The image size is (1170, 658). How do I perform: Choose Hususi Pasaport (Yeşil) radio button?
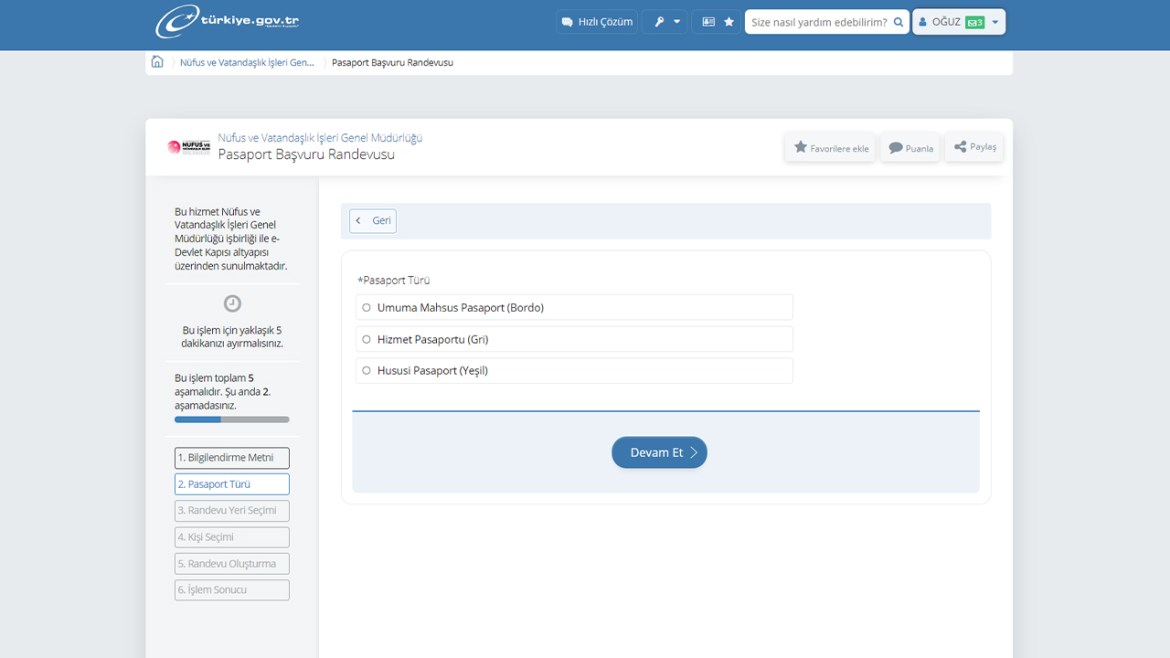[366, 371]
